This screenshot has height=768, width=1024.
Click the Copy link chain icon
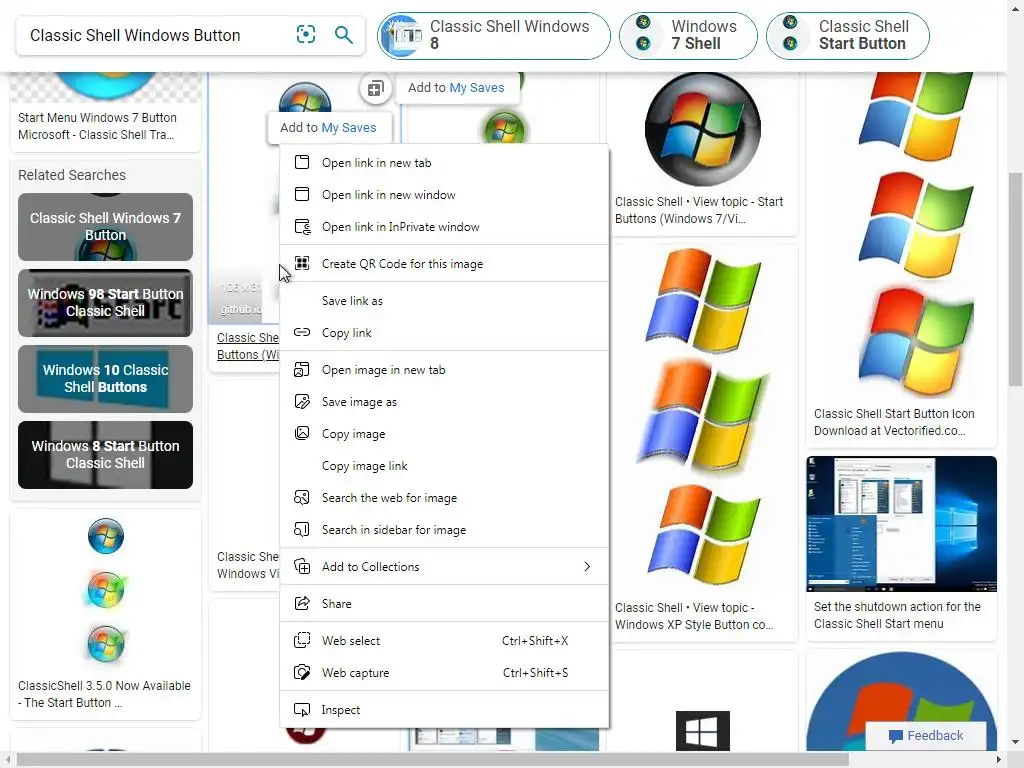(x=302, y=332)
